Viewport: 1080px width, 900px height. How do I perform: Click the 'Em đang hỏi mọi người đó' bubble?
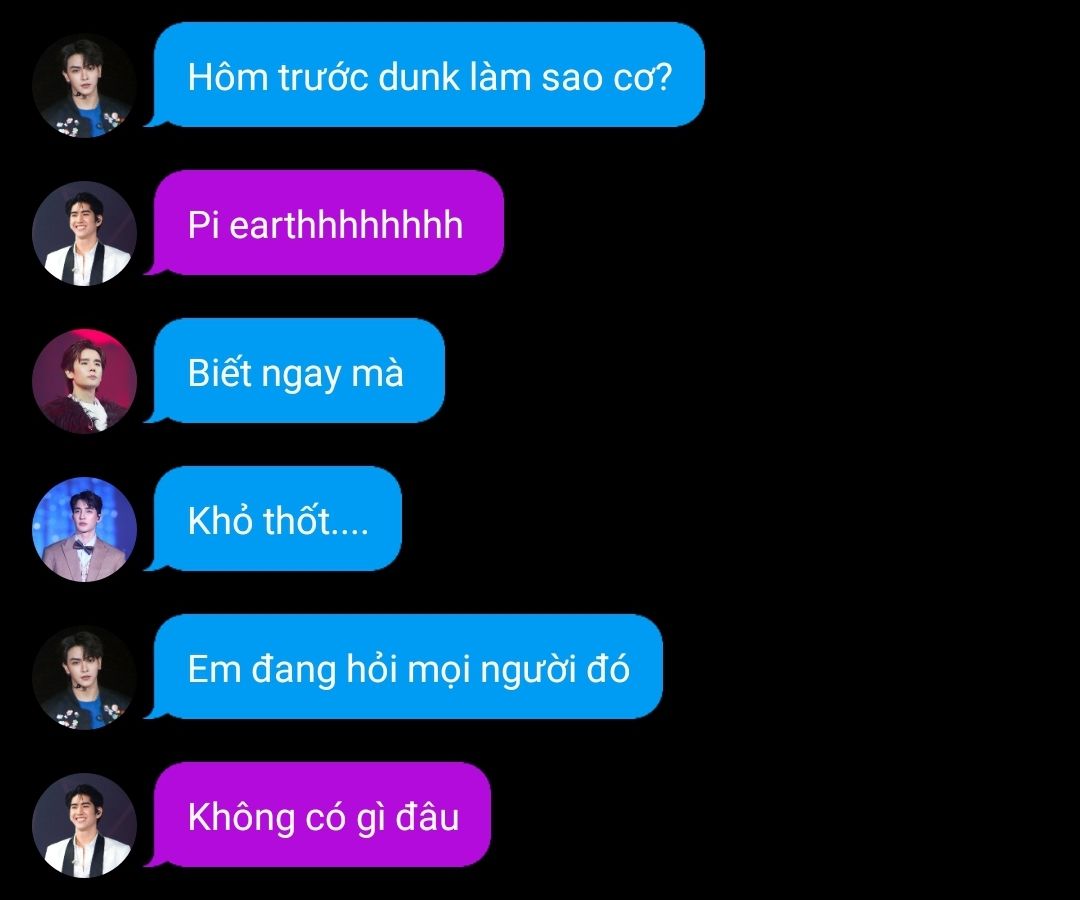pos(404,667)
